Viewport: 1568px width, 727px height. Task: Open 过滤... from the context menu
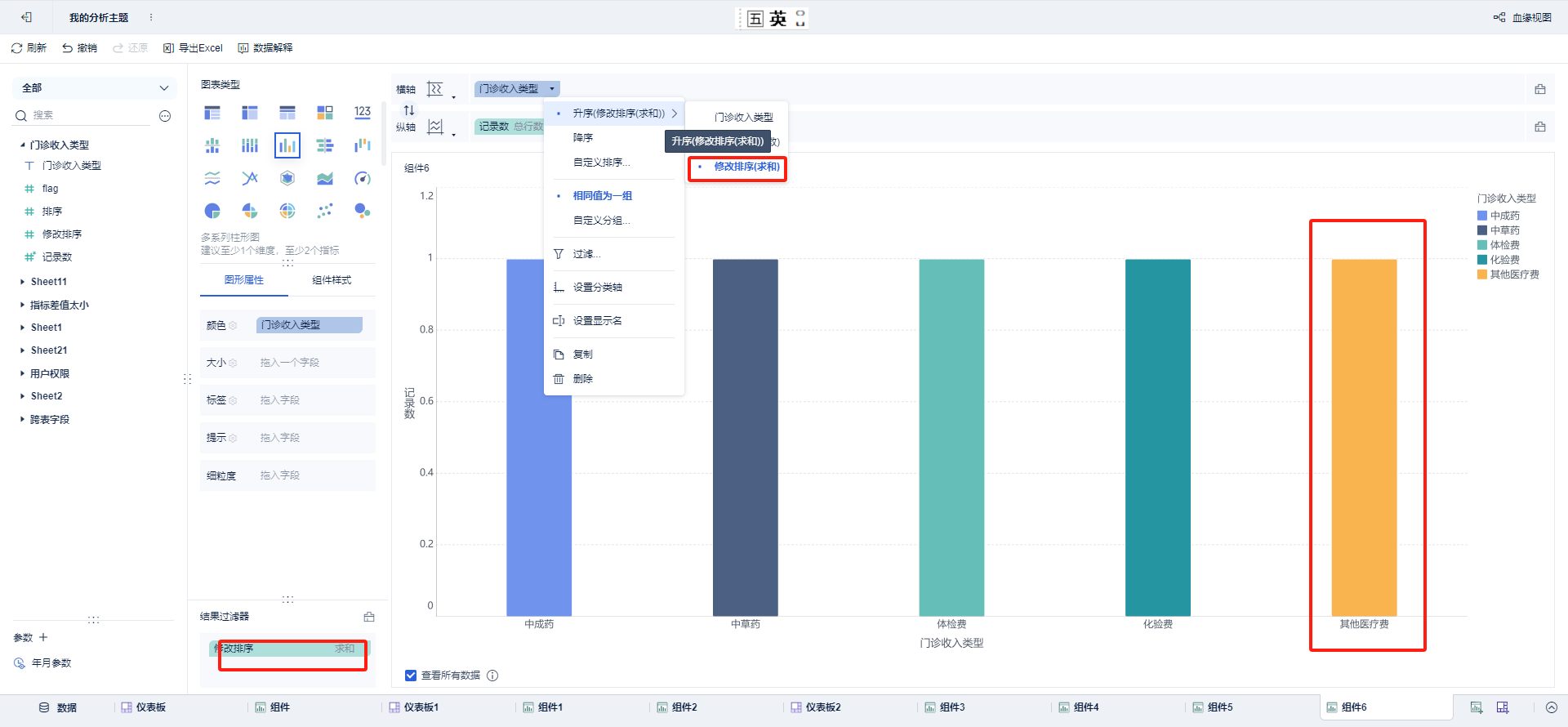point(614,254)
